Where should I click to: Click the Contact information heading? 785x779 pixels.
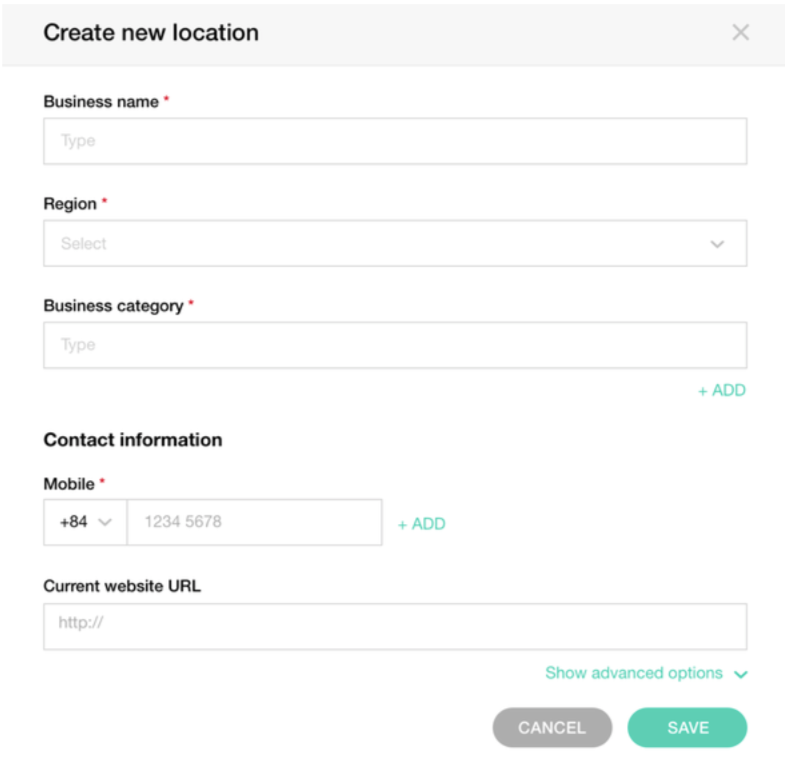[132, 439]
